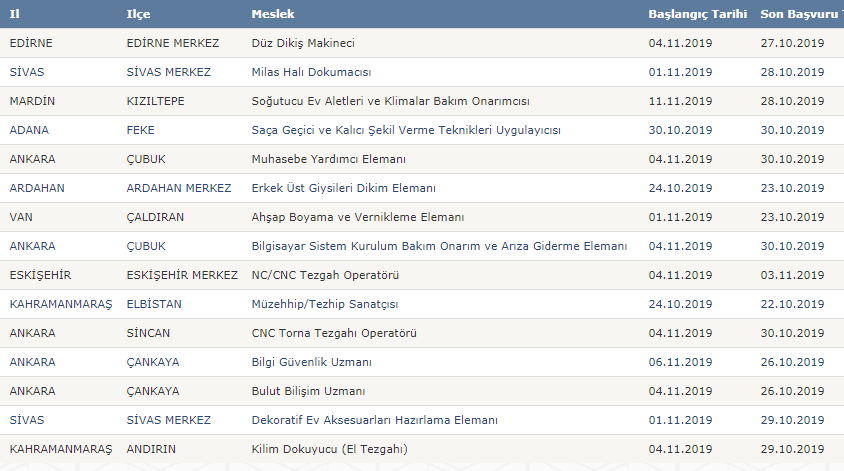
Task: Select Saça Geçici ve Kalıcı Şekil Verme entry
Action: point(406,130)
